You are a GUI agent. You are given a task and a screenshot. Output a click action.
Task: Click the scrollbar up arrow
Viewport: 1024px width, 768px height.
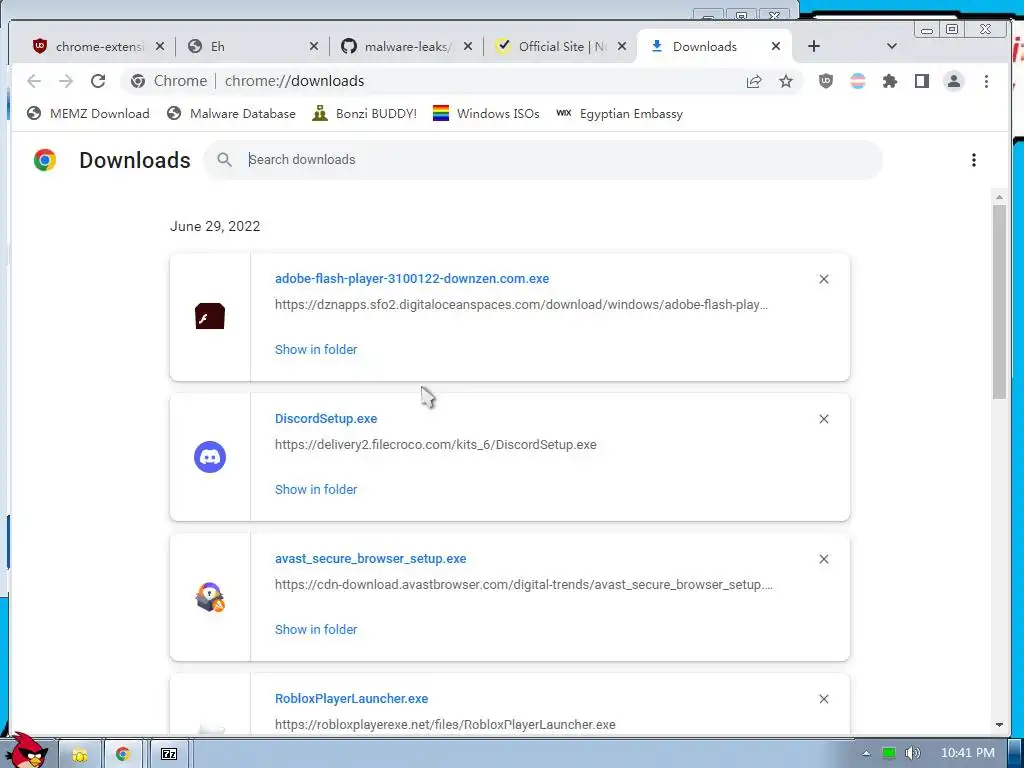999,197
